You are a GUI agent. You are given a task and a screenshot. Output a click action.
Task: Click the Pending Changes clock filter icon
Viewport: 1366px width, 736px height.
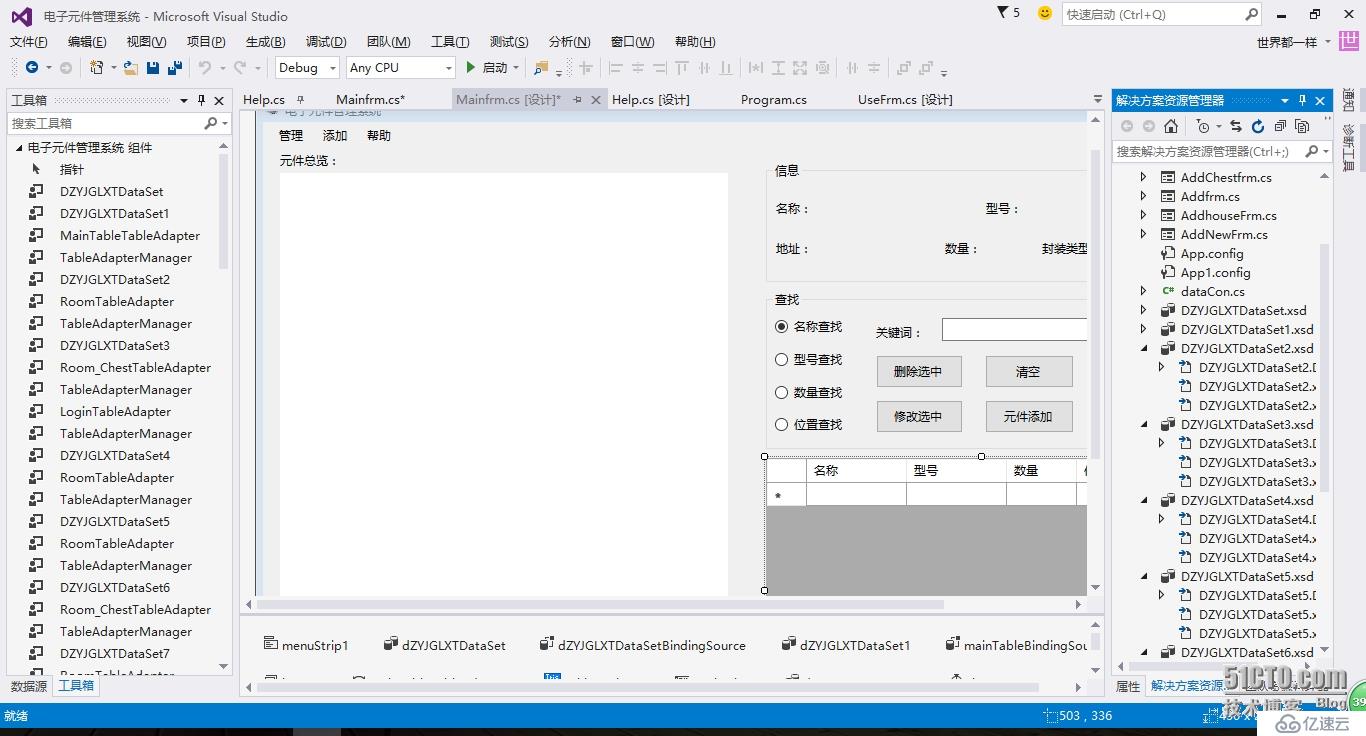point(1203,126)
